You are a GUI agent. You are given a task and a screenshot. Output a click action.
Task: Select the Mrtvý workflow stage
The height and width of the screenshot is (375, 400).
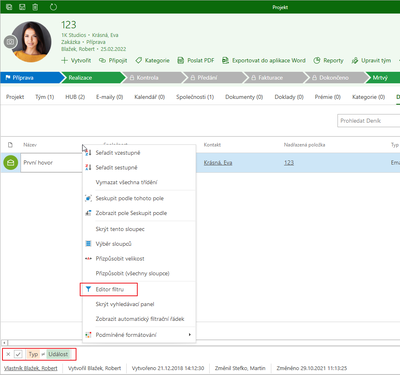pyautogui.click(x=382, y=78)
